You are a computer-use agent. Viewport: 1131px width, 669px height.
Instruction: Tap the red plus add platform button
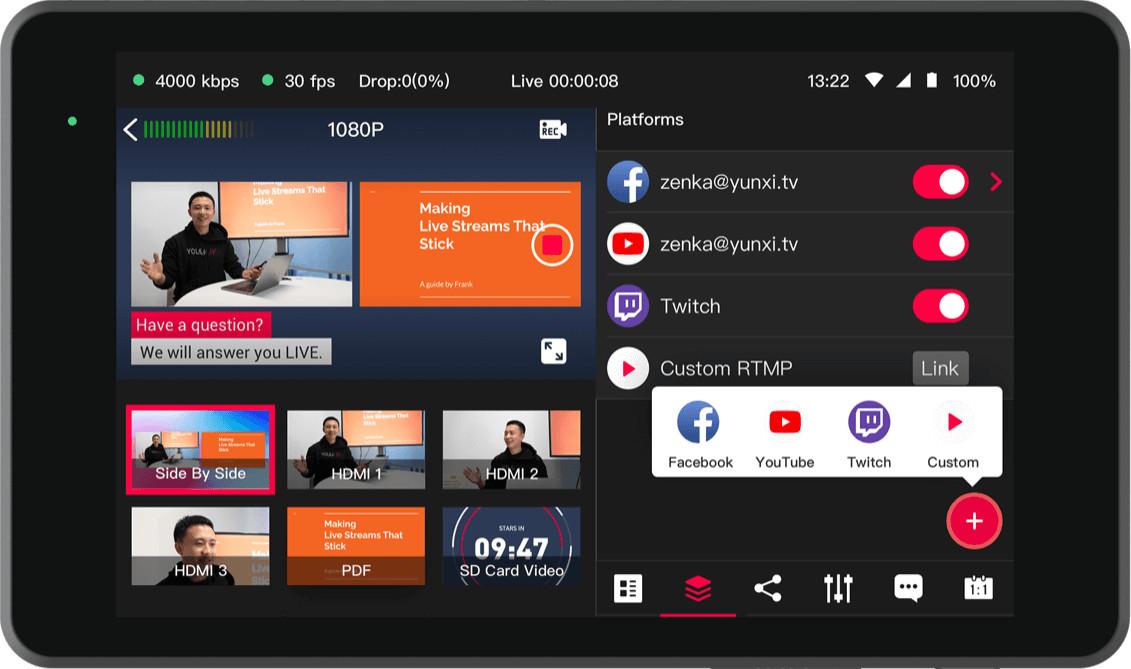point(974,521)
